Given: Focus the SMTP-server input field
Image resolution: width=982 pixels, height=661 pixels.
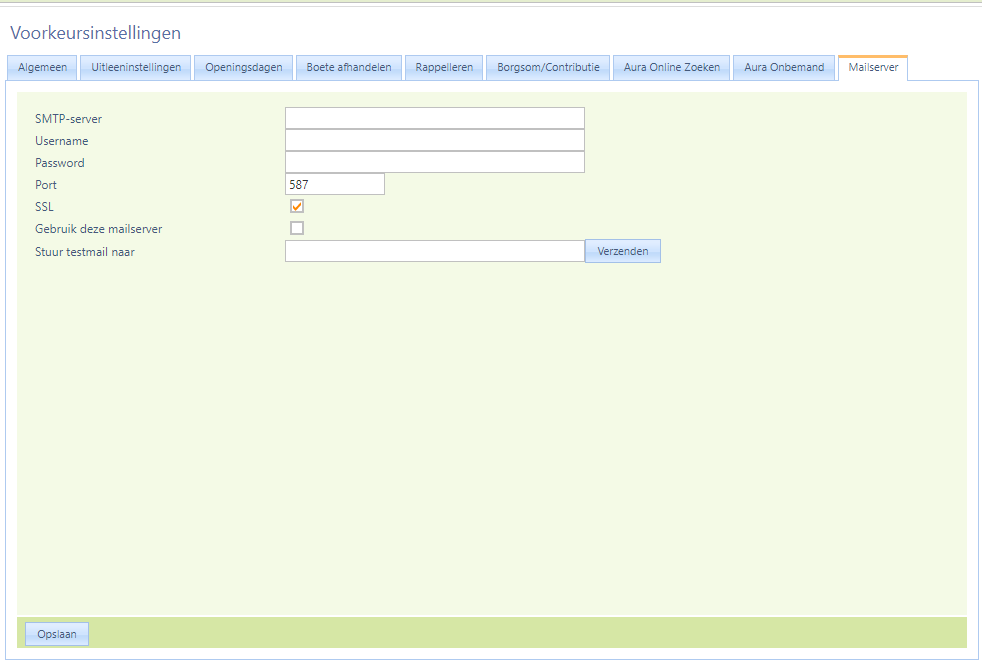Looking at the screenshot, I should [x=434, y=119].
